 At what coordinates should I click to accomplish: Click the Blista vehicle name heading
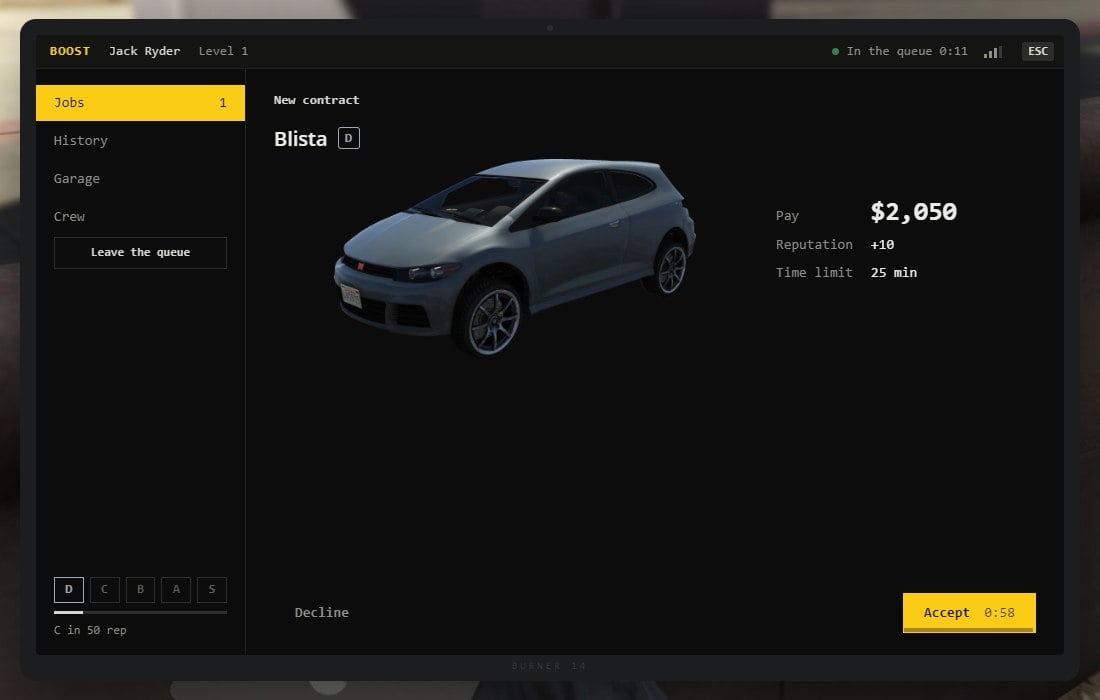point(300,139)
